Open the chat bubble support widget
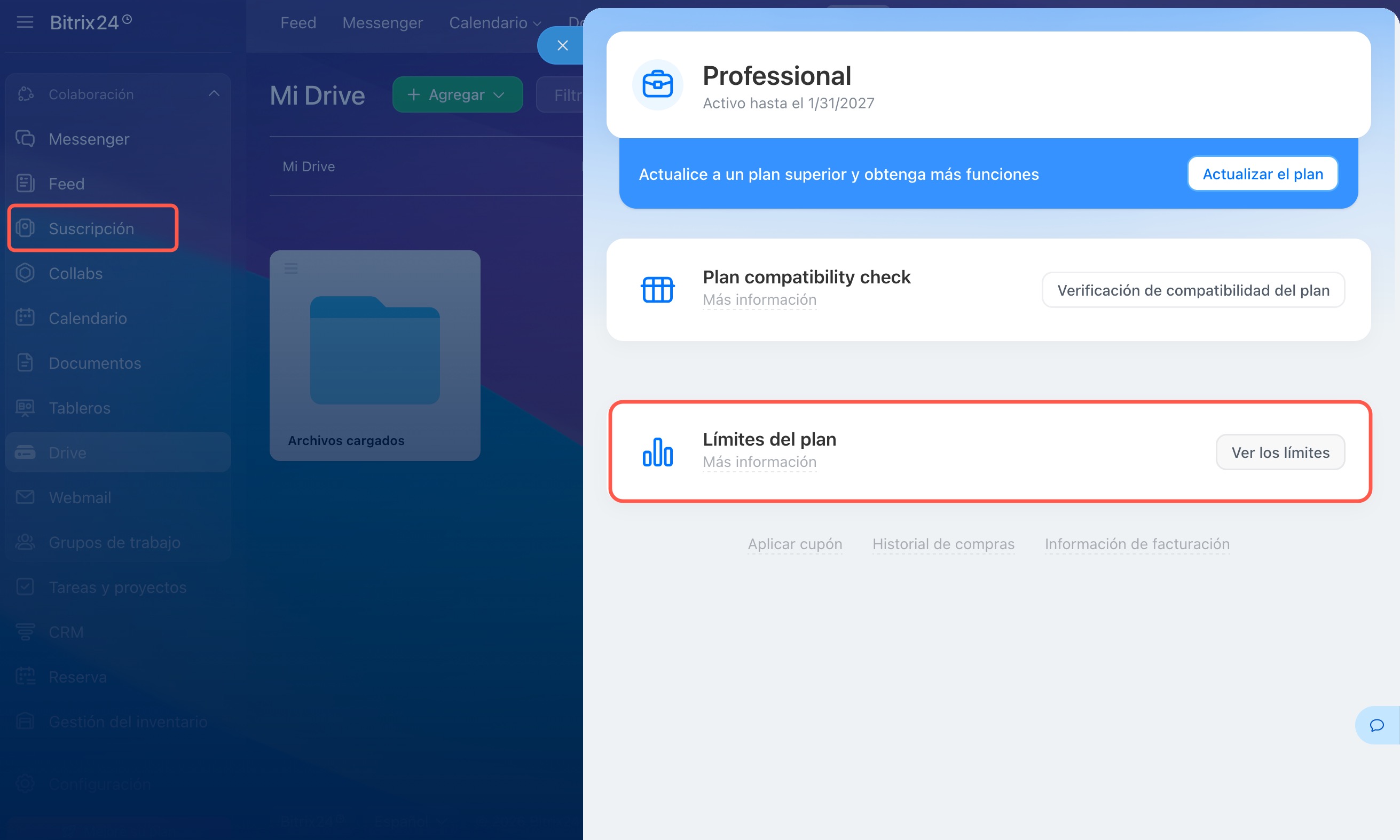1400x840 pixels. (x=1377, y=725)
